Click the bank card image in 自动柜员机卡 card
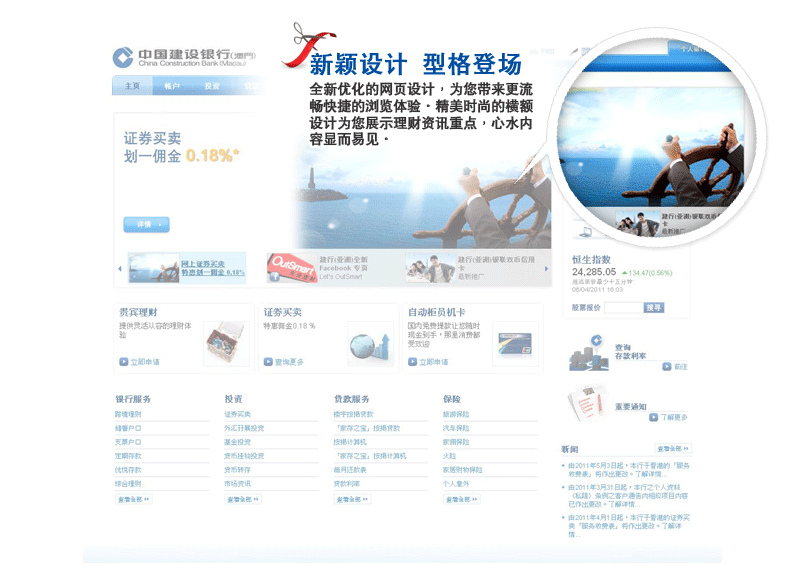 [x=515, y=343]
